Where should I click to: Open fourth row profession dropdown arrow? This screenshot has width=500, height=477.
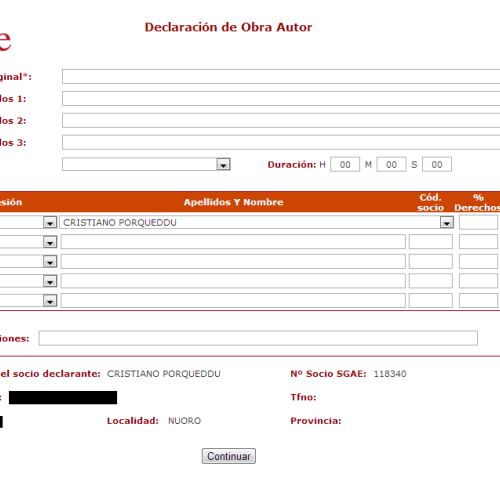click(x=50, y=281)
